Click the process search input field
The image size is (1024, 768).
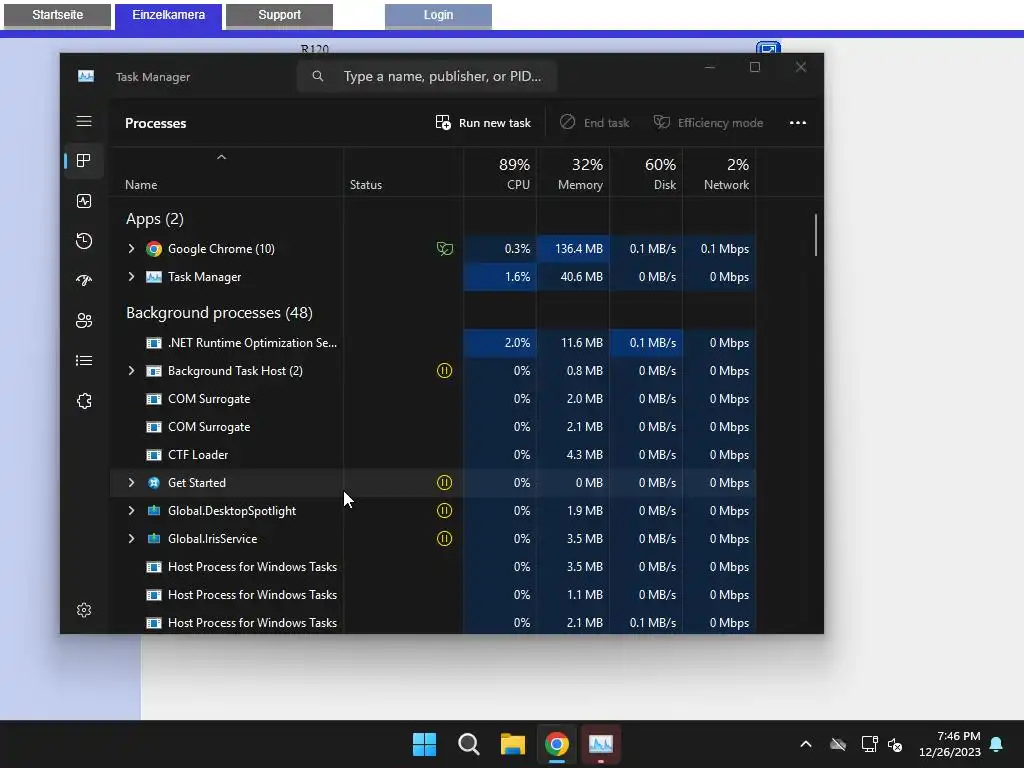tap(427, 76)
